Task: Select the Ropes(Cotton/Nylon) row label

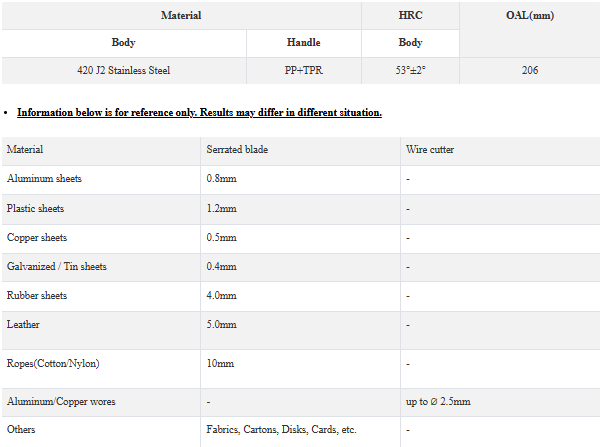Action: coord(53,364)
